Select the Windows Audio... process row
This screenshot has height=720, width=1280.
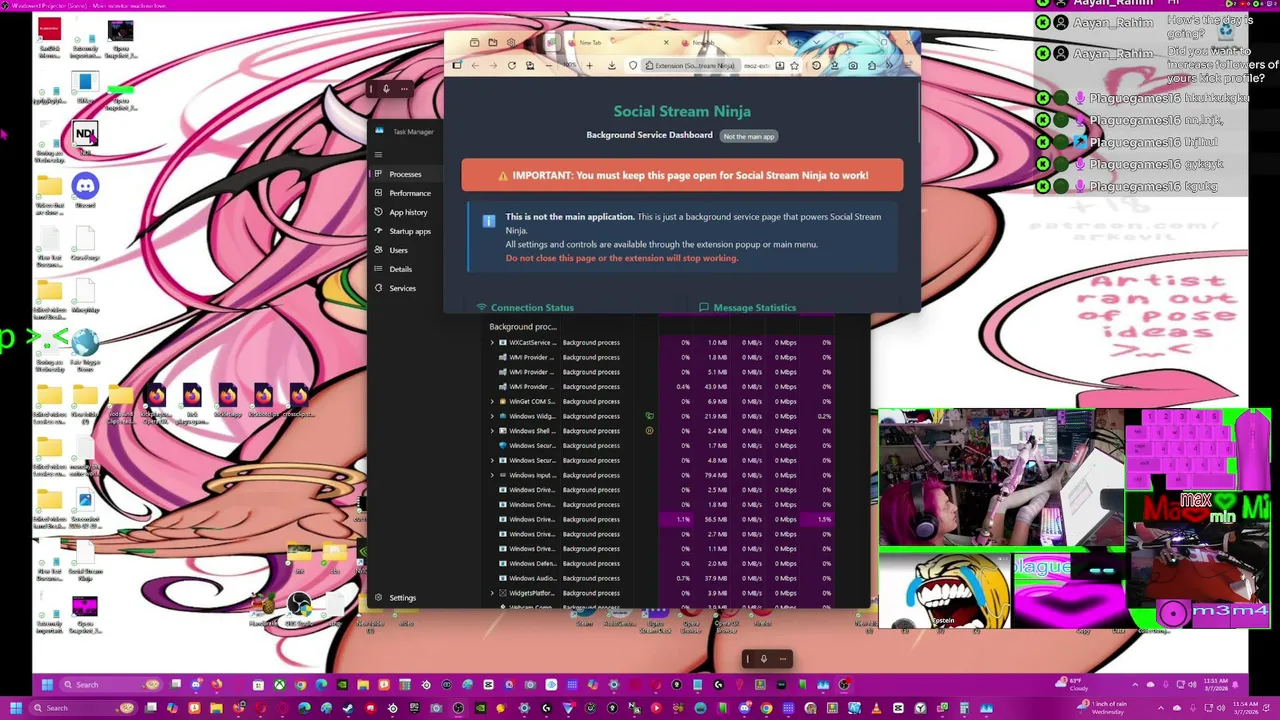click(x=660, y=578)
